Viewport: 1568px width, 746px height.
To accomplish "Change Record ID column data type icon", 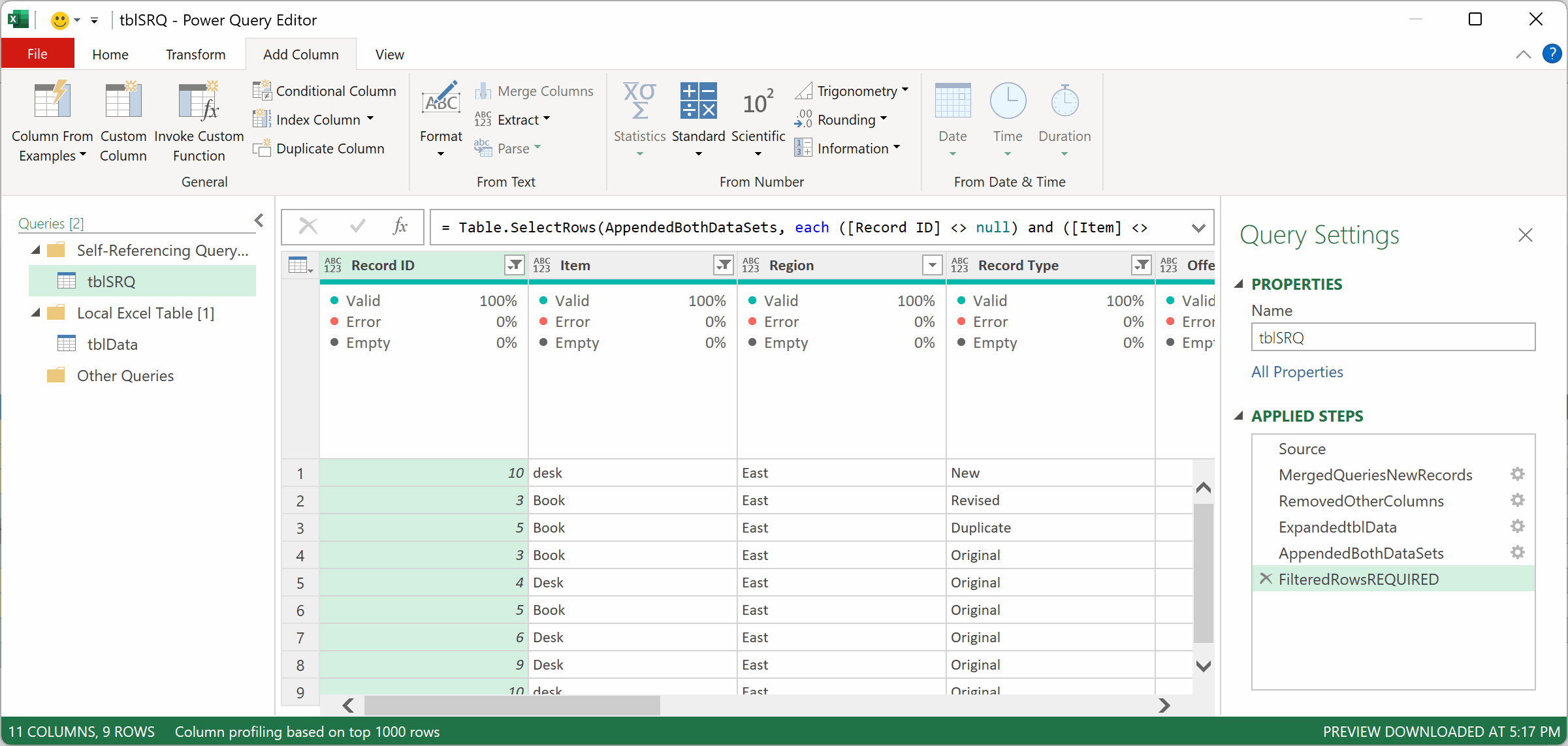I will 333,265.
